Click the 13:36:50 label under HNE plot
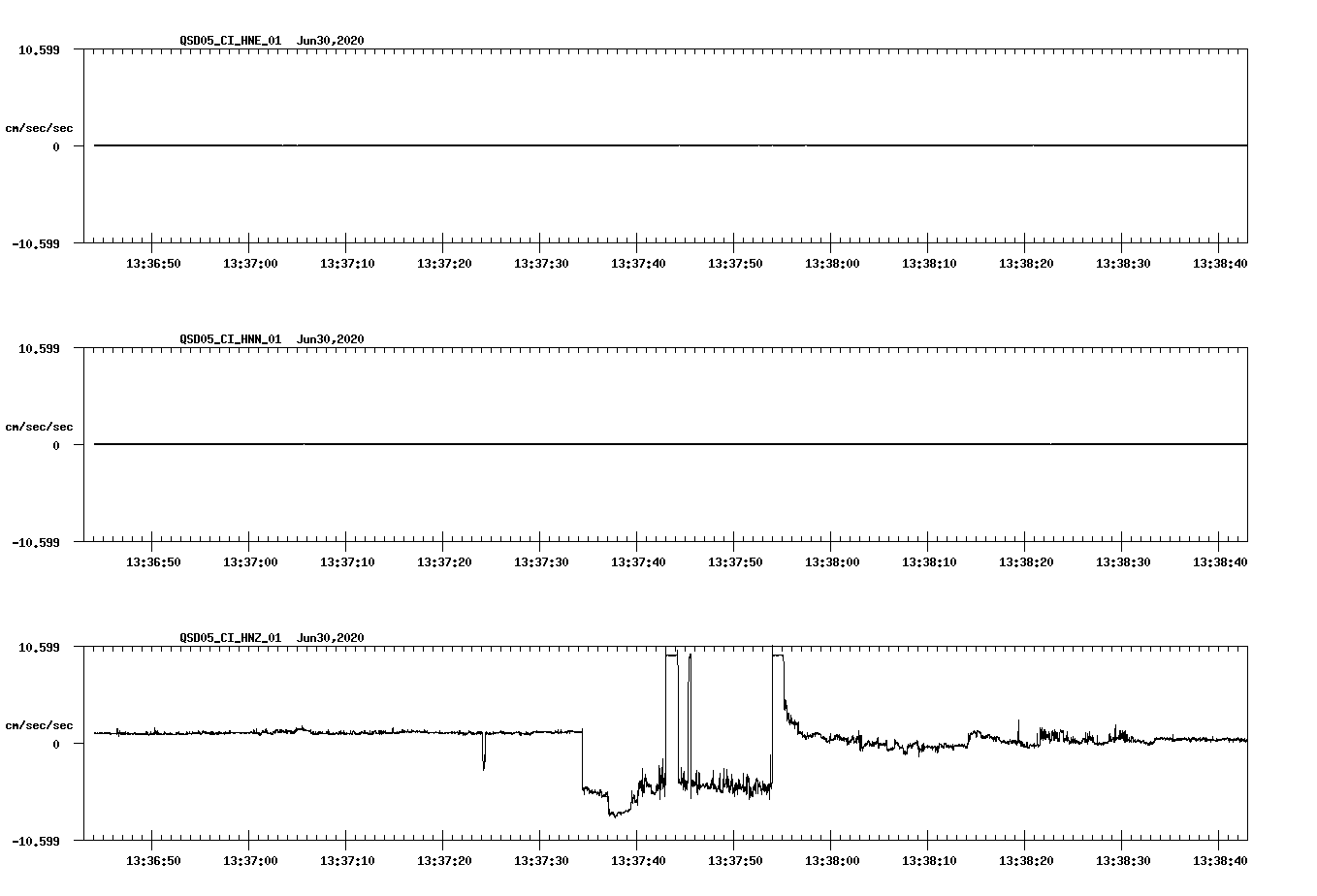 (x=153, y=264)
